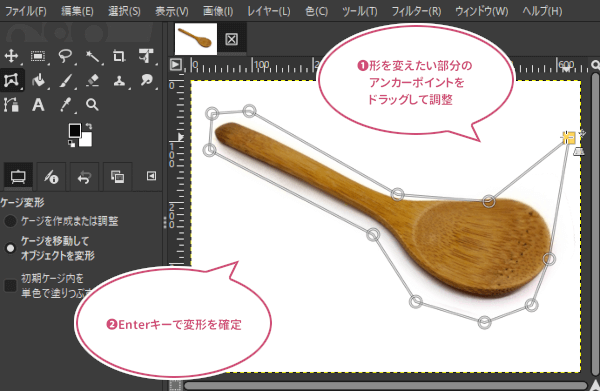Toggle the Quick Mask button below the rulers

(175, 386)
